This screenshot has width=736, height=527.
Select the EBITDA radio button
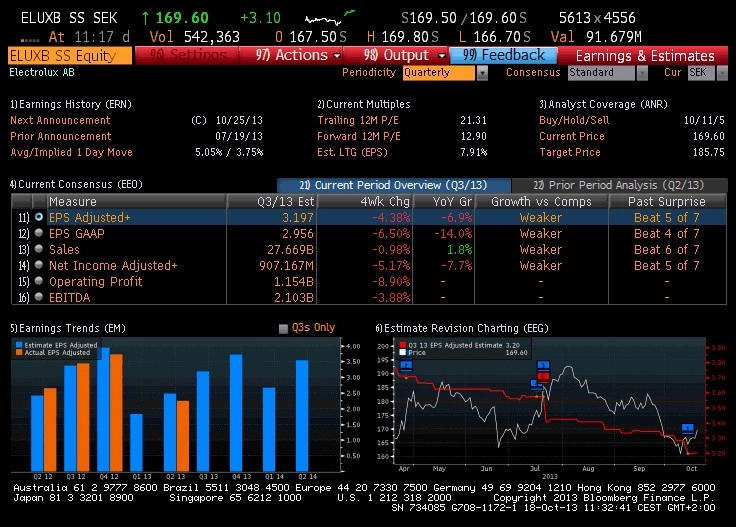click(39, 297)
